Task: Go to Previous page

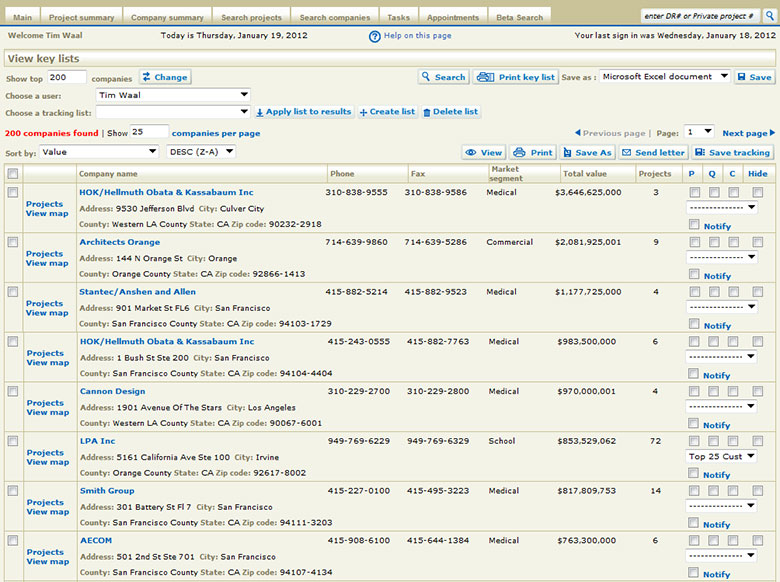Action: pos(610,133)
